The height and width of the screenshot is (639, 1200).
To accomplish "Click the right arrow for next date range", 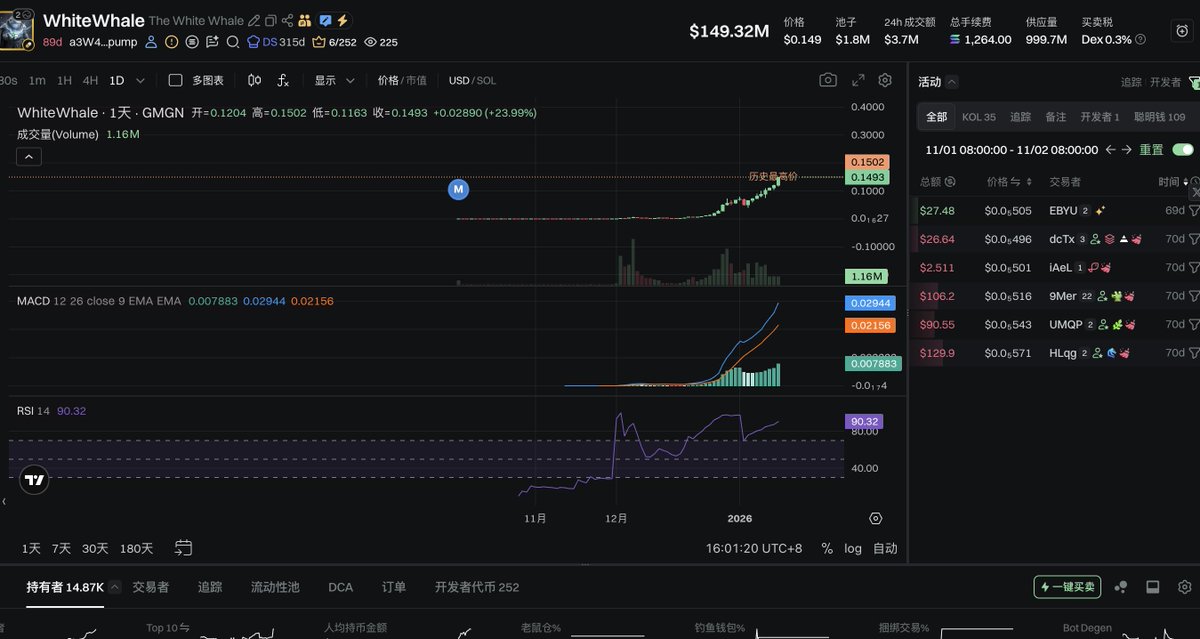I will [x=1127, y=149].
